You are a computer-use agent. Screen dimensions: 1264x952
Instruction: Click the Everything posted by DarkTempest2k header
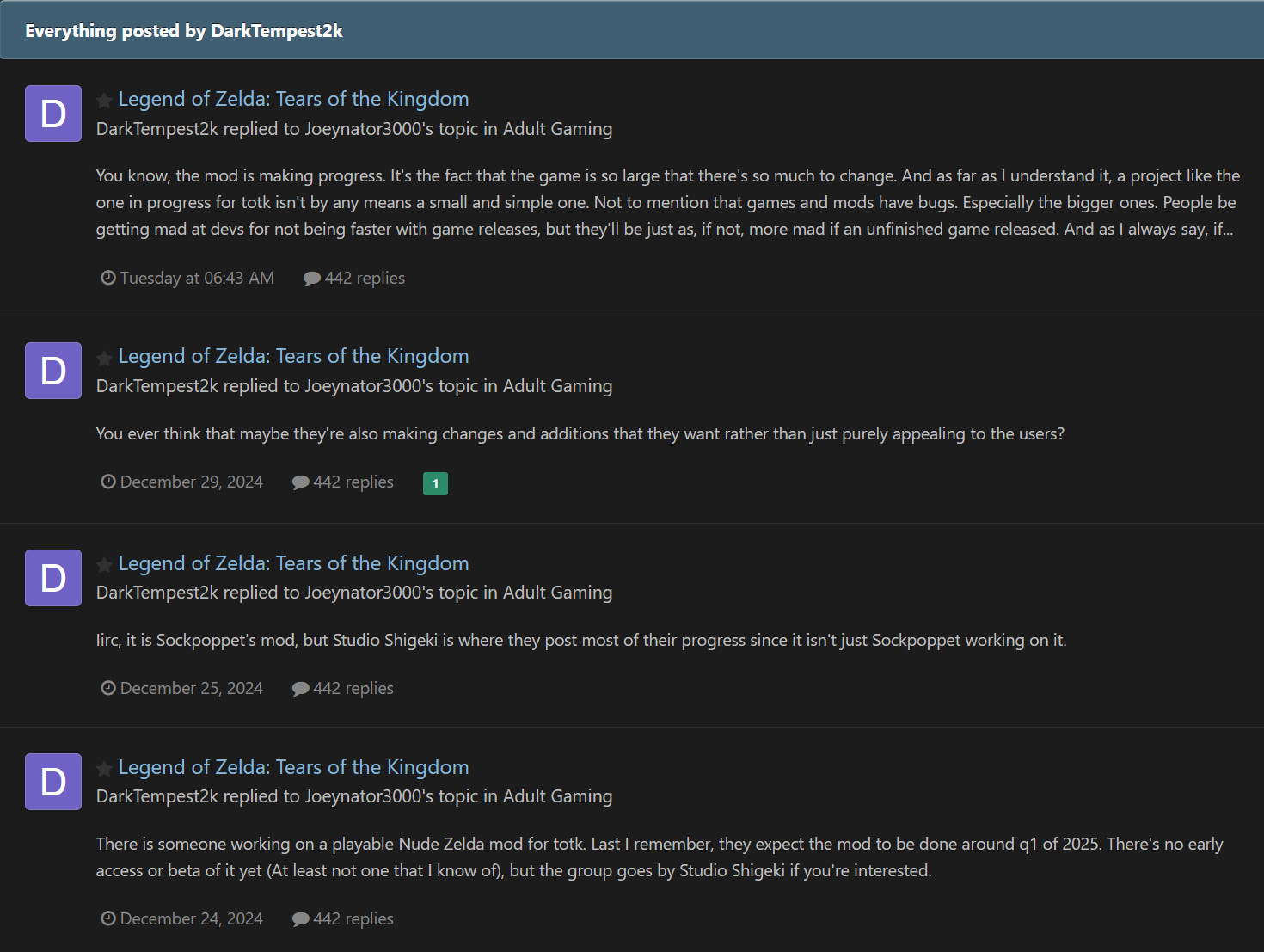click(184, 31)
